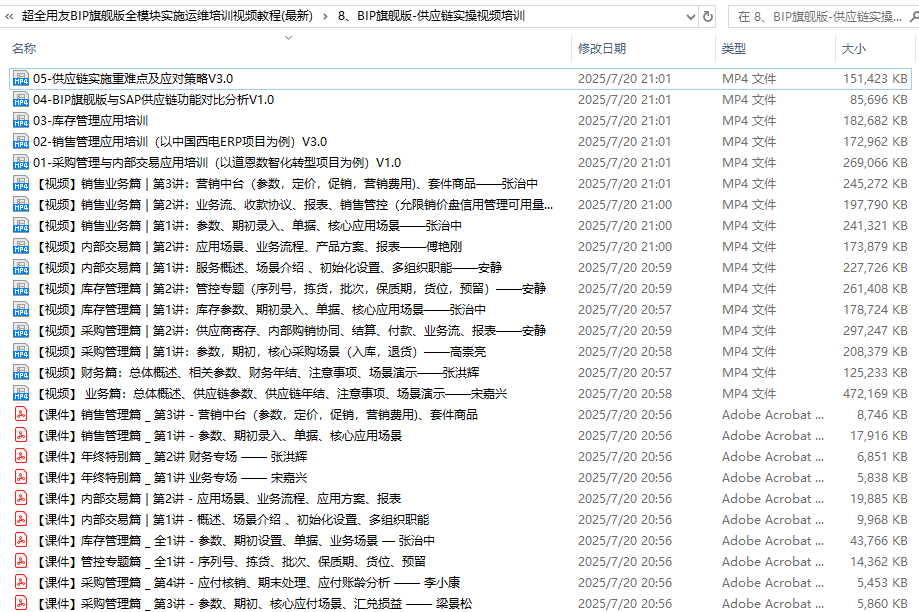Sort files by the 大小 column
The image size is (919, 612).
click(x=852, y=47)
